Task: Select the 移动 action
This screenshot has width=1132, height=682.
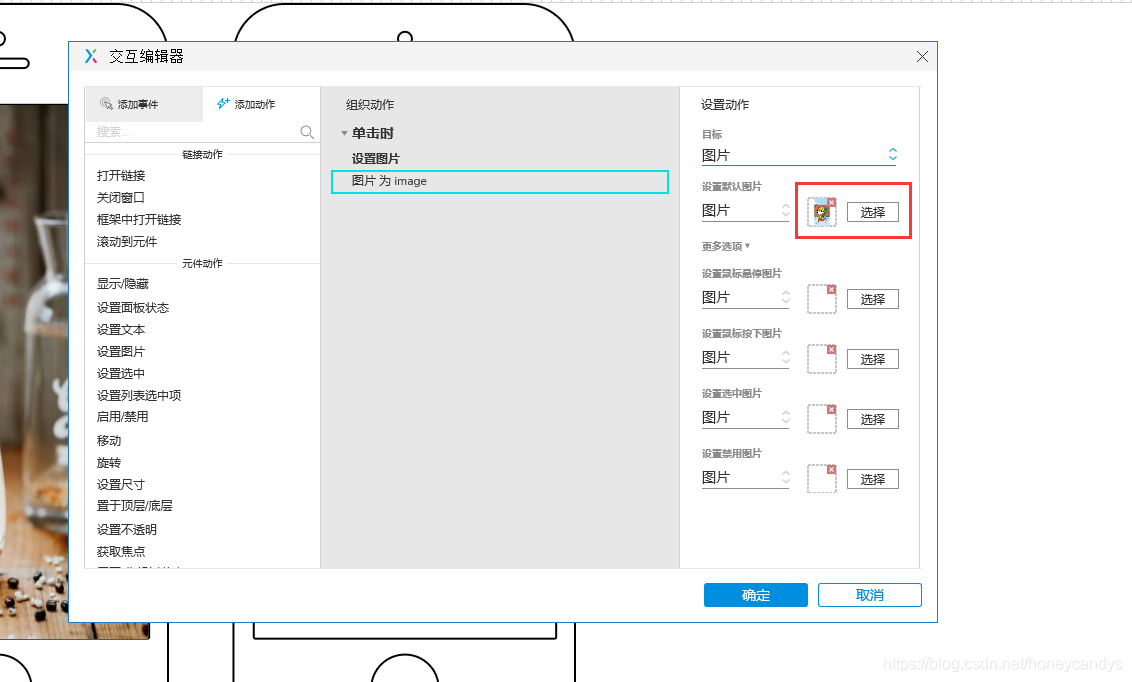Action: [109, 440]
